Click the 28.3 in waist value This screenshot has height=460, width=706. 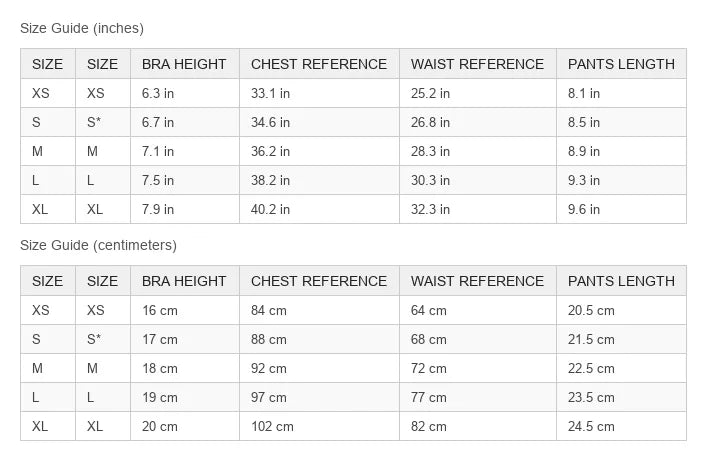(x=477, y=151)
